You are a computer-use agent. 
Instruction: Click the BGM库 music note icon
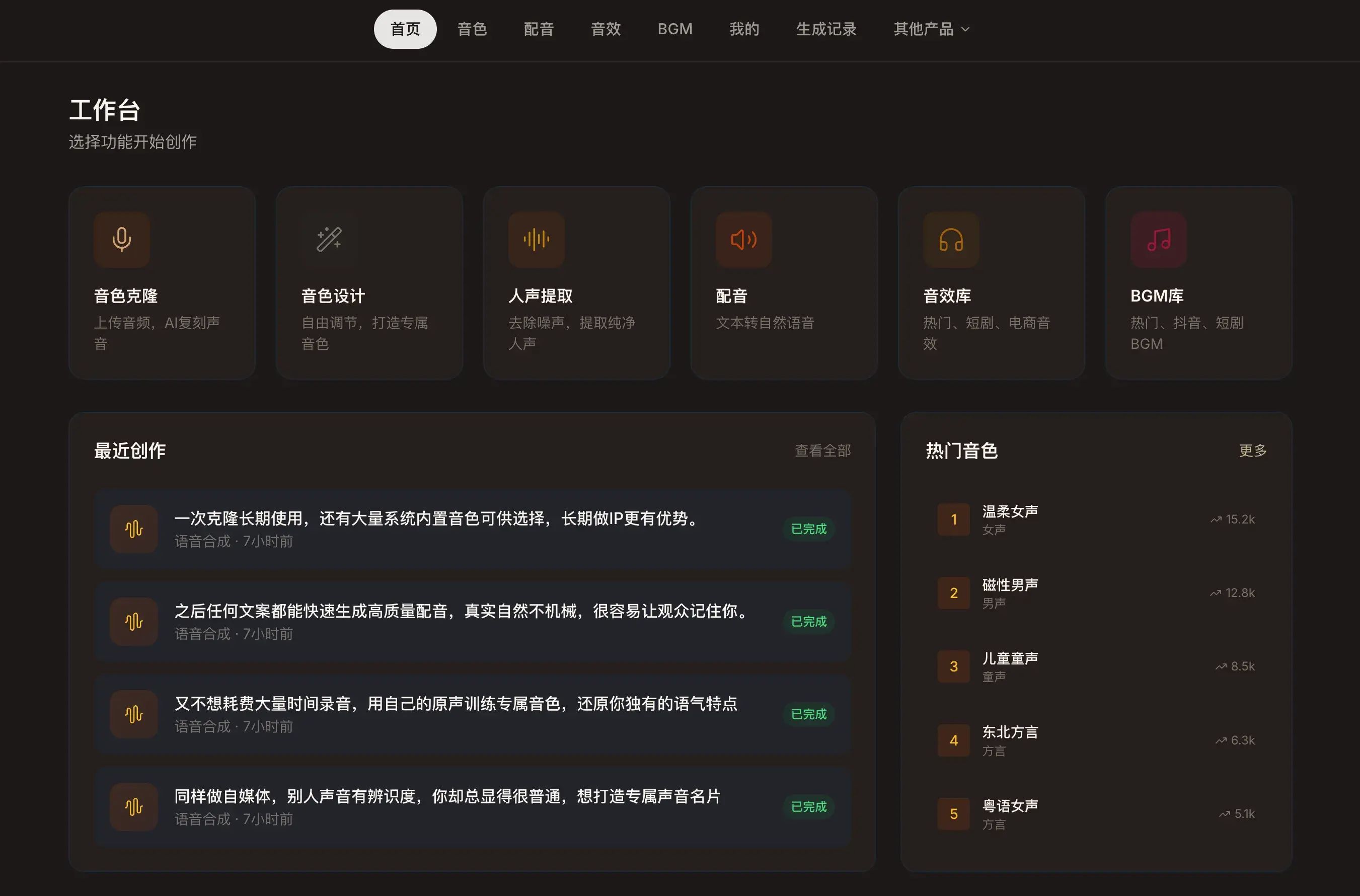pos(1158,240)
